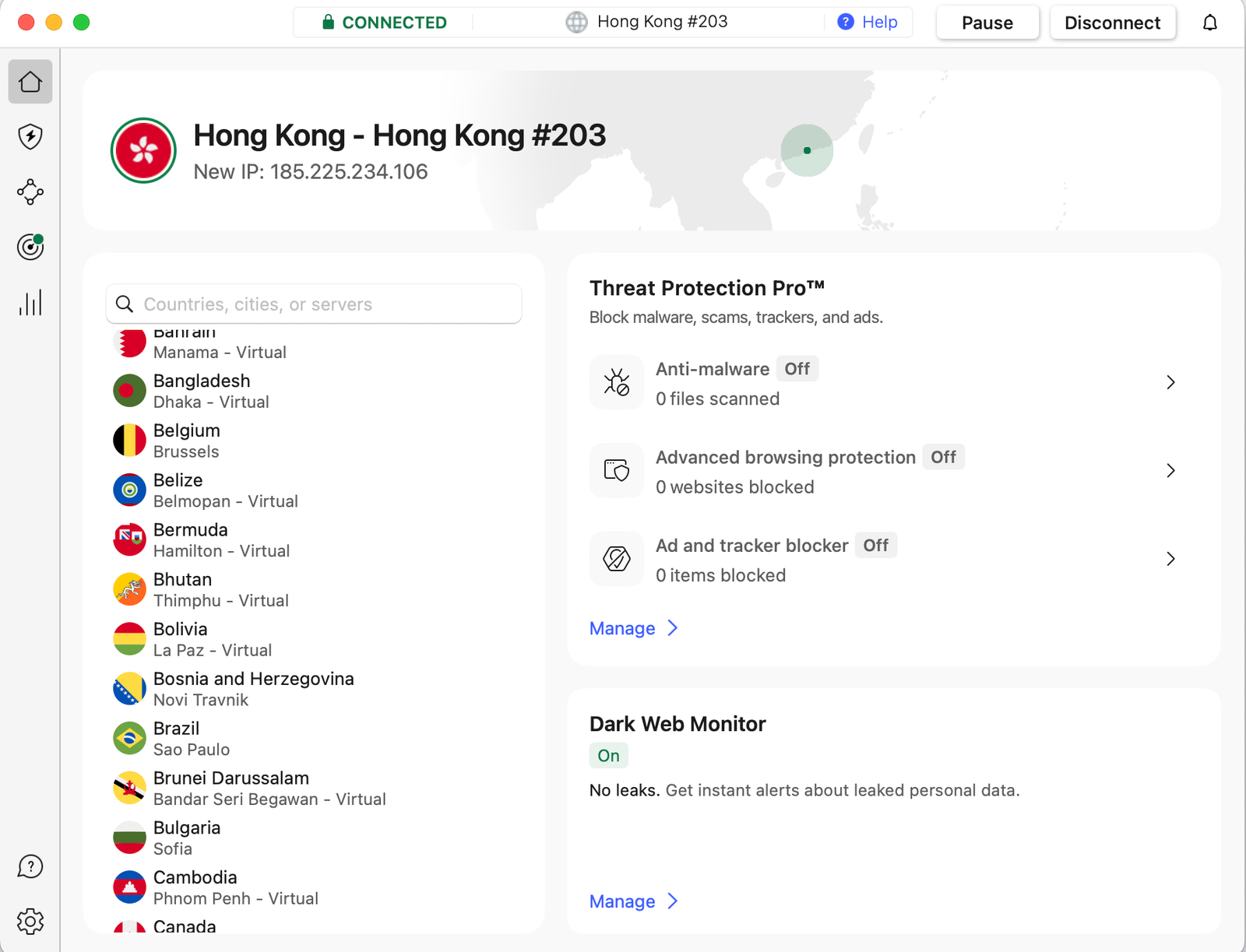This screenshot has height=952, width=1246.
Task: Click the Cambodia flag icon
Action: tap(129, 887)
